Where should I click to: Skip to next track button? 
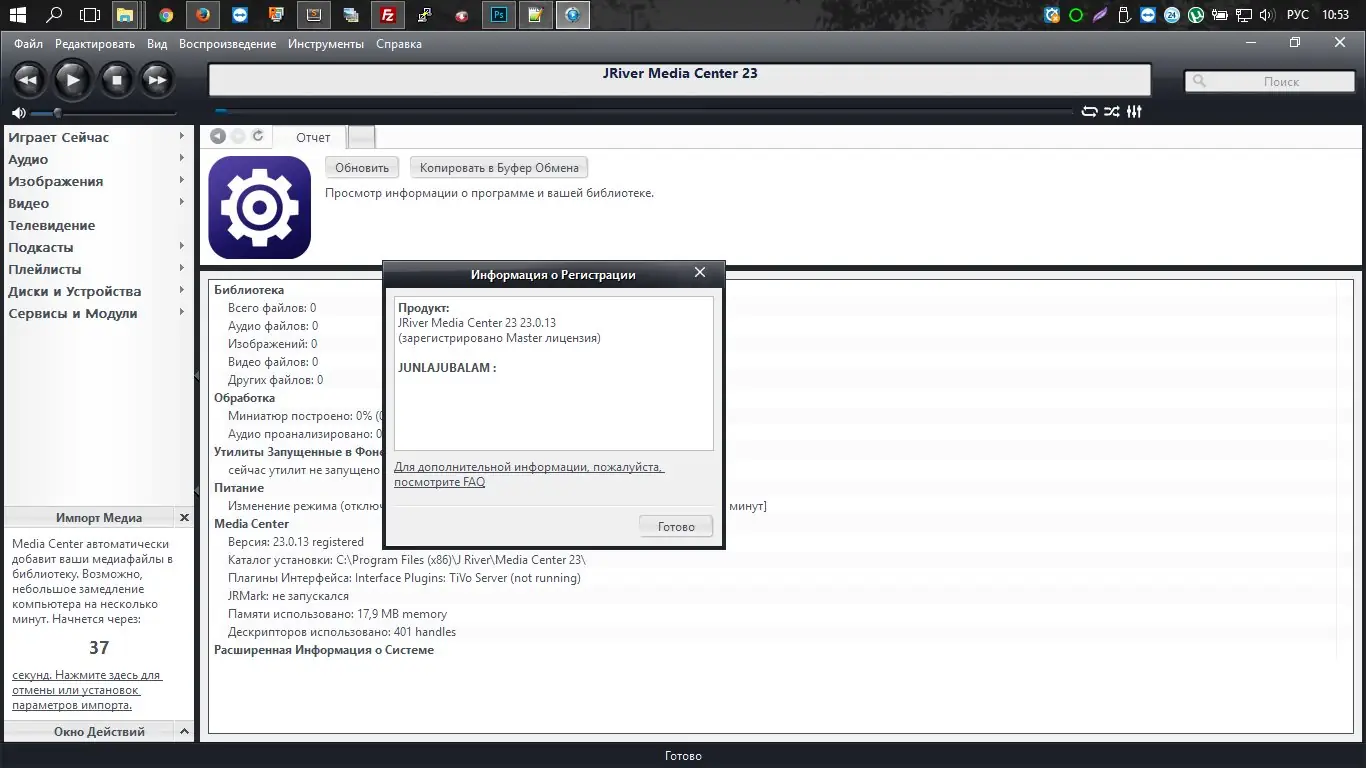click(157, 80)
